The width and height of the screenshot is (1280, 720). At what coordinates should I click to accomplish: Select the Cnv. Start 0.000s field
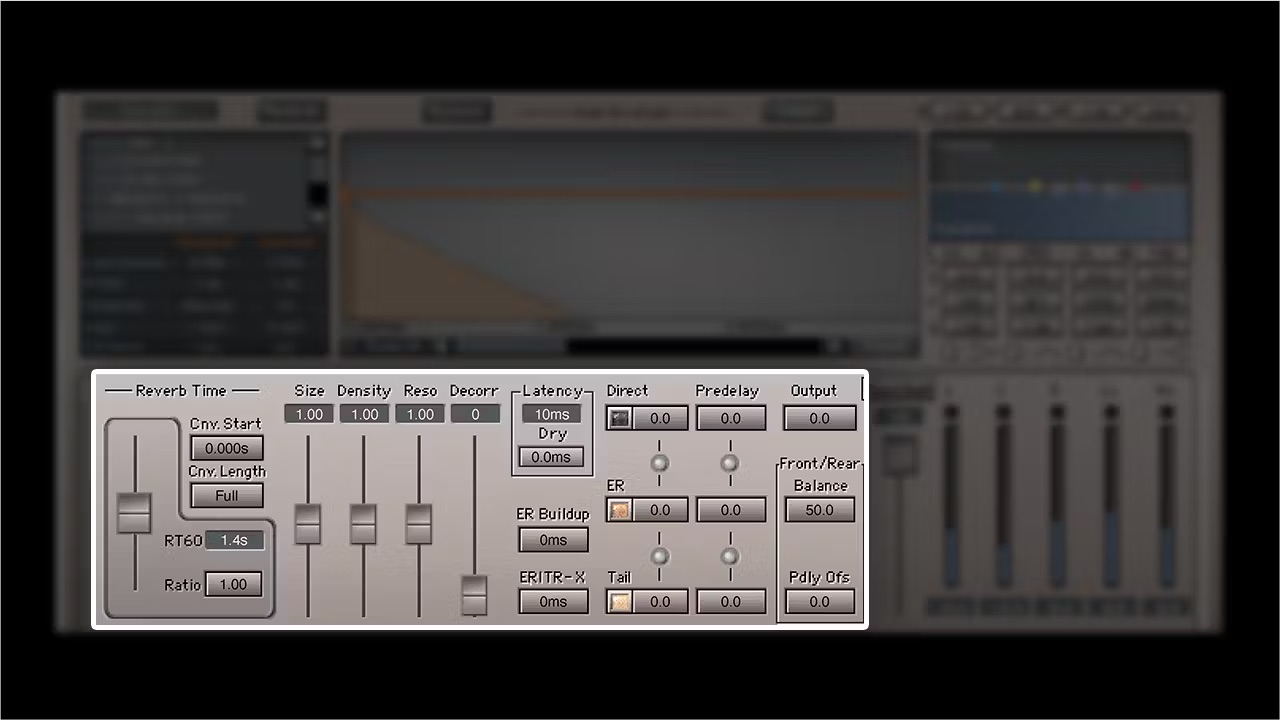(x=227, y=448)
